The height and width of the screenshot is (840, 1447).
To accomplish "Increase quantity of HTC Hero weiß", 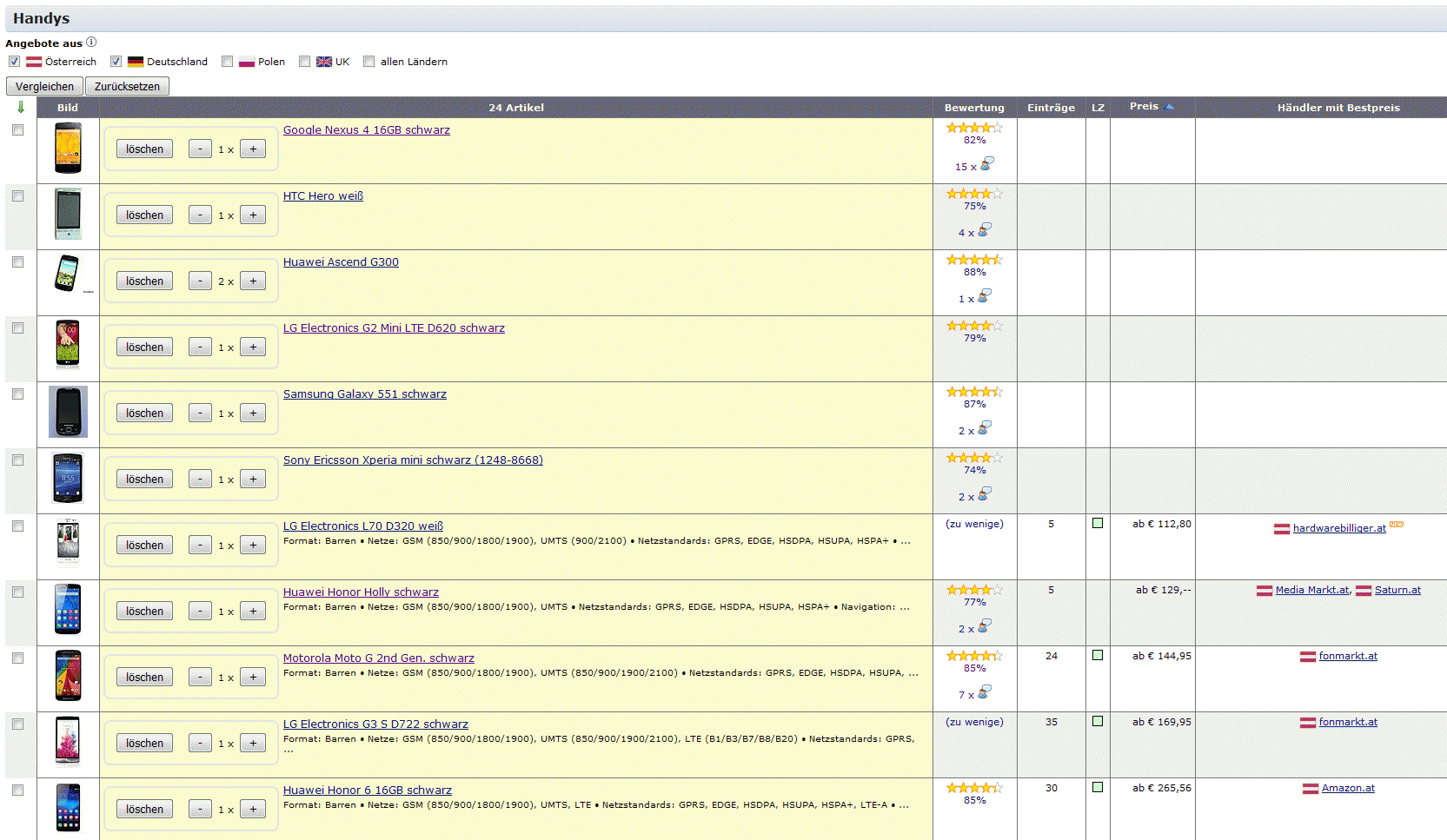I will (x=253, y=215).
